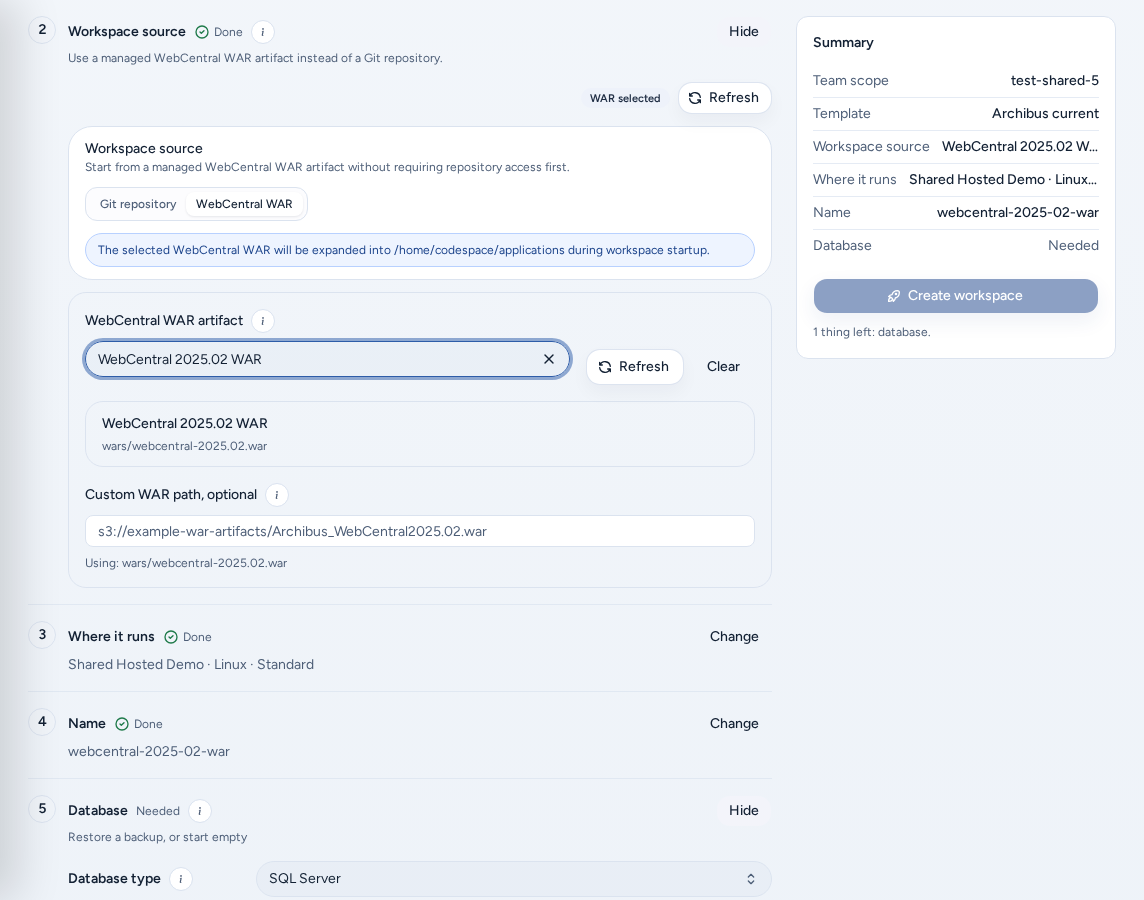
Task: Click 'Restore a backup, or start empty' text
Action: coord(158,837)
